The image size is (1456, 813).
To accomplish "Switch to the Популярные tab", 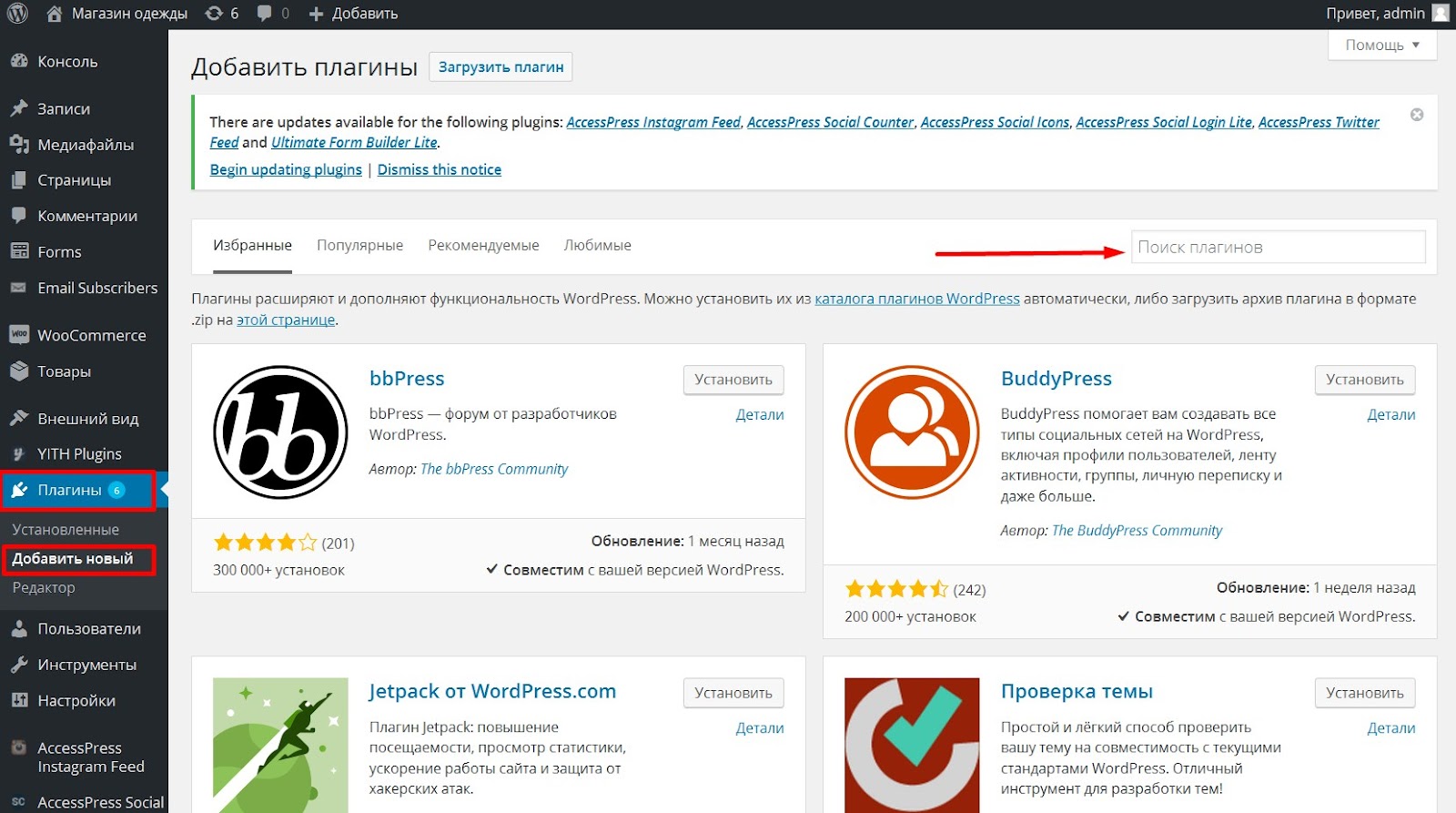I will [359, 245].
